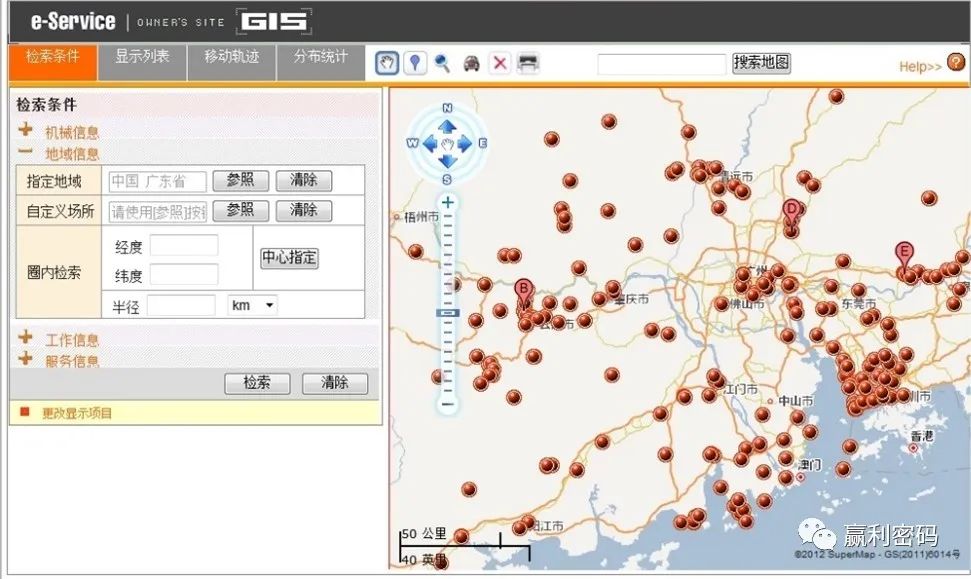Open the 分布统计 tab
Screen dimensions: 971x579
tap(321, 57)
